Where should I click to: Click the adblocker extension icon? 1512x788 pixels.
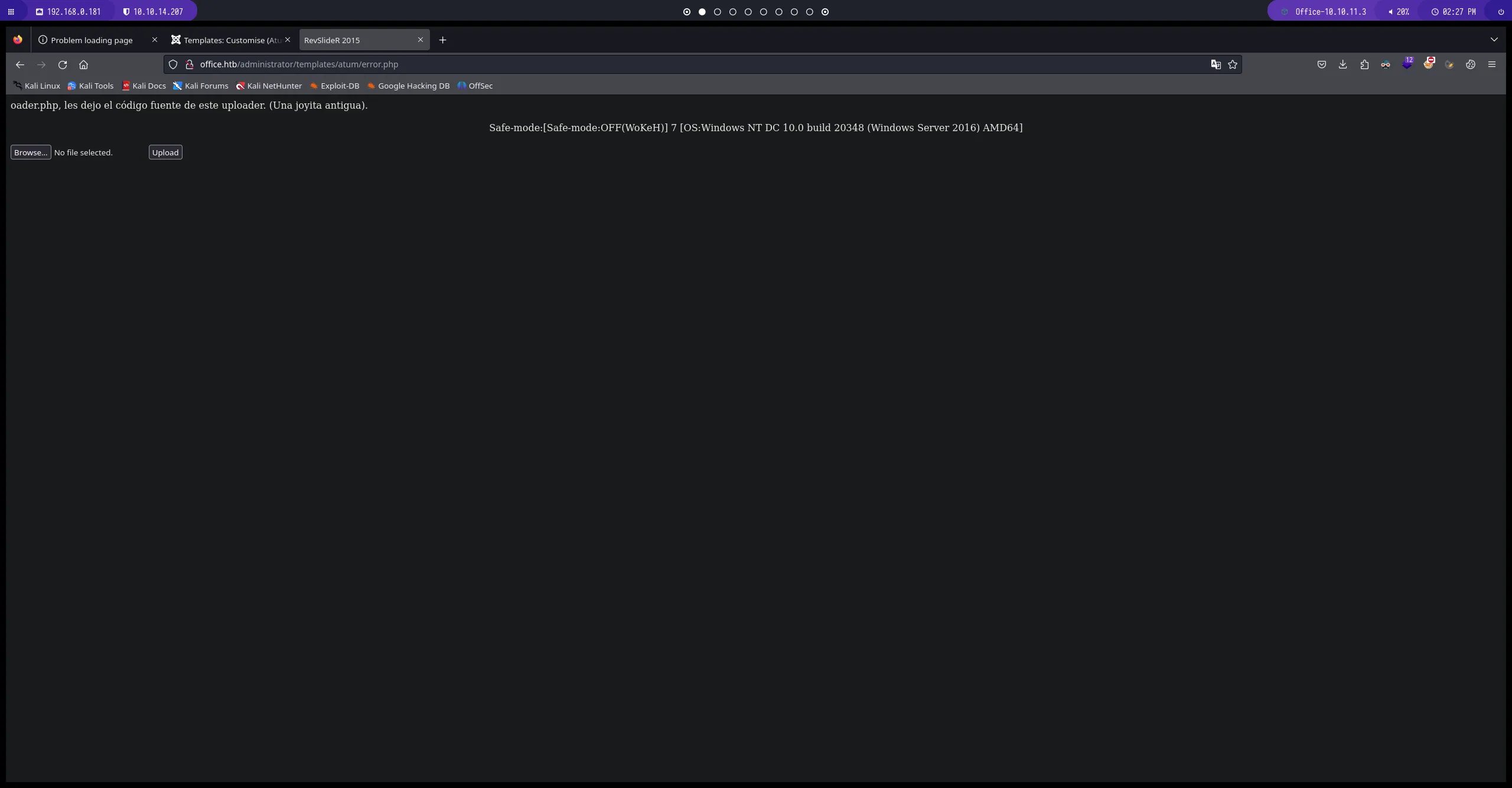point(1407,64)
